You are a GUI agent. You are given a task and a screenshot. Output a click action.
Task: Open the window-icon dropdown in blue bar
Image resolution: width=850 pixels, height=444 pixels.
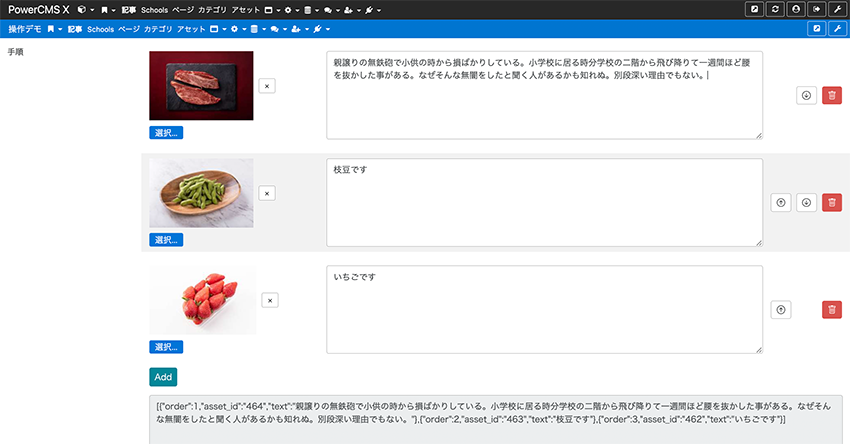coord(217,29)
